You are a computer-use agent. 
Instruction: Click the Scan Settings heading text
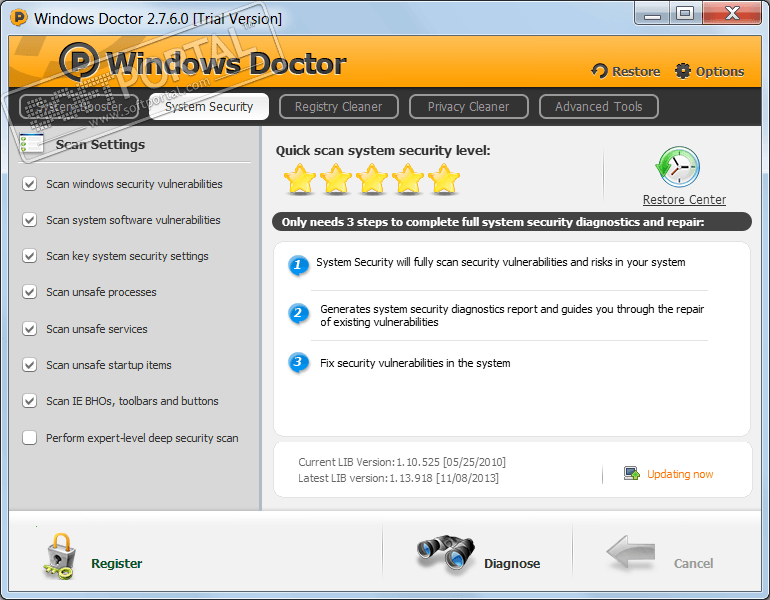pos(100,145)
